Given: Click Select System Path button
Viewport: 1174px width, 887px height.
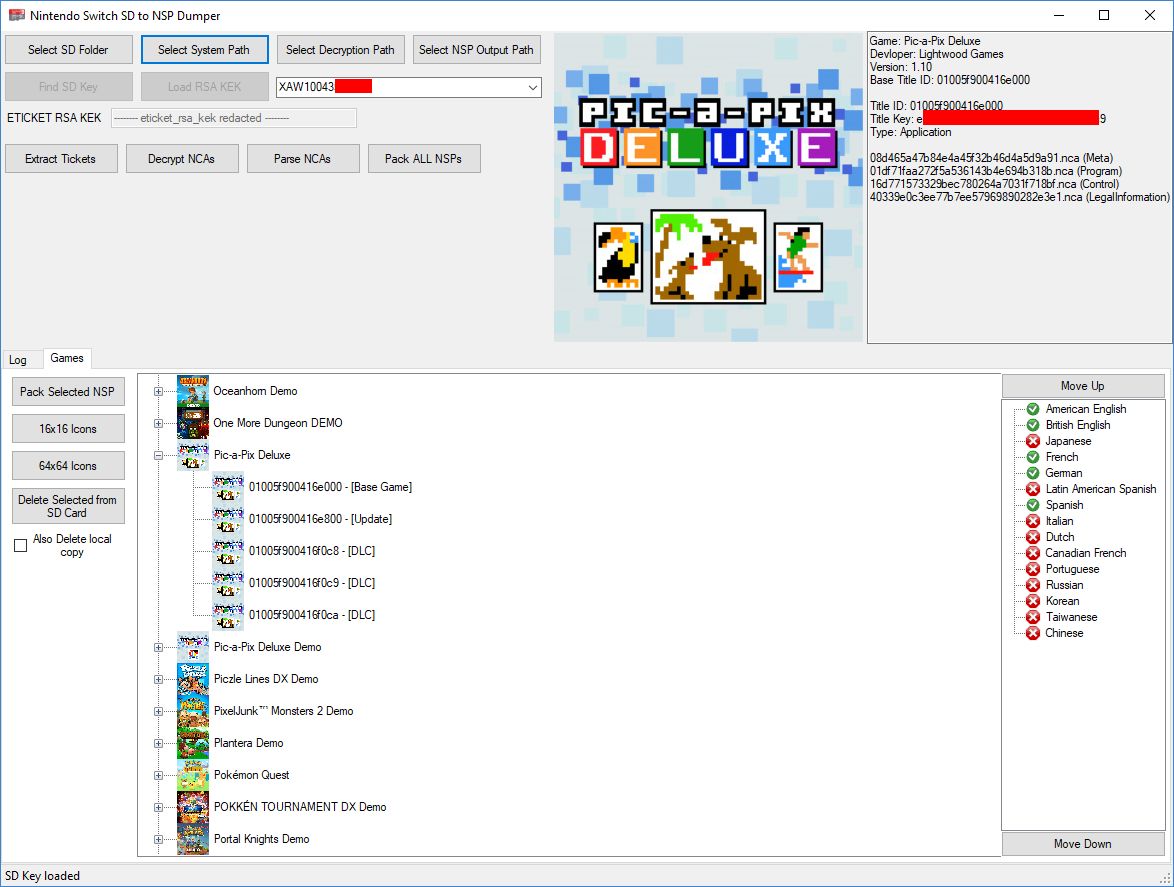Looking at the screenshot, I should coord(204,50).
